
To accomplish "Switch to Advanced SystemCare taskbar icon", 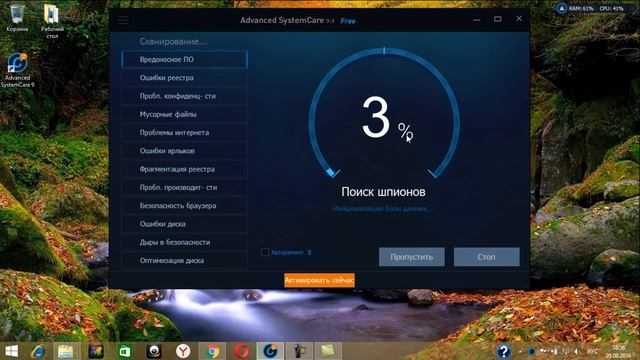I will pyautogui.click(x=270, y=351).
